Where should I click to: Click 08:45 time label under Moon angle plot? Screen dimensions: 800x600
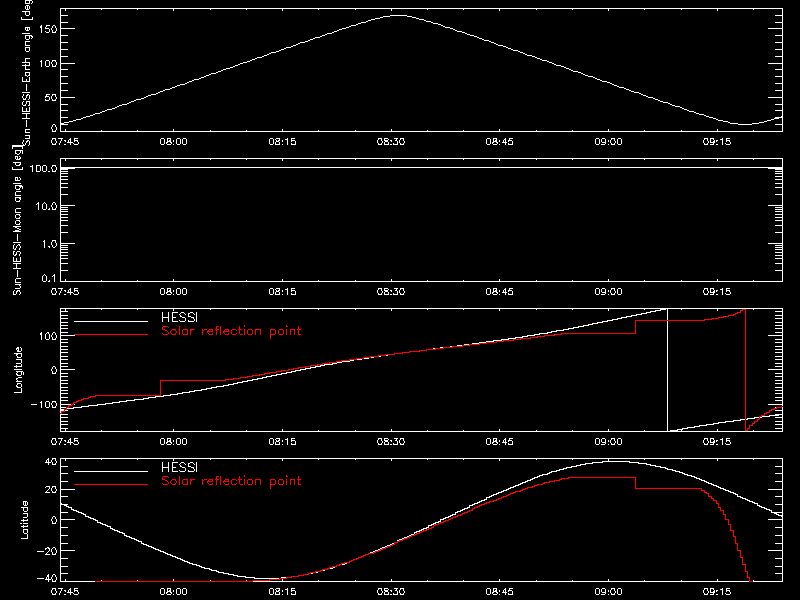(499, 291)
